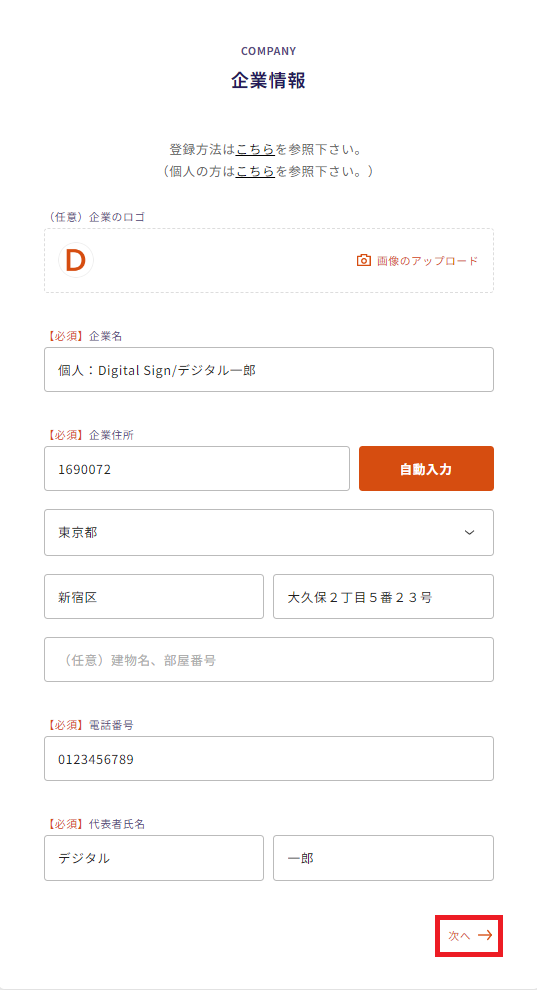Click 画像のアップロード text link

click(428, 260)
